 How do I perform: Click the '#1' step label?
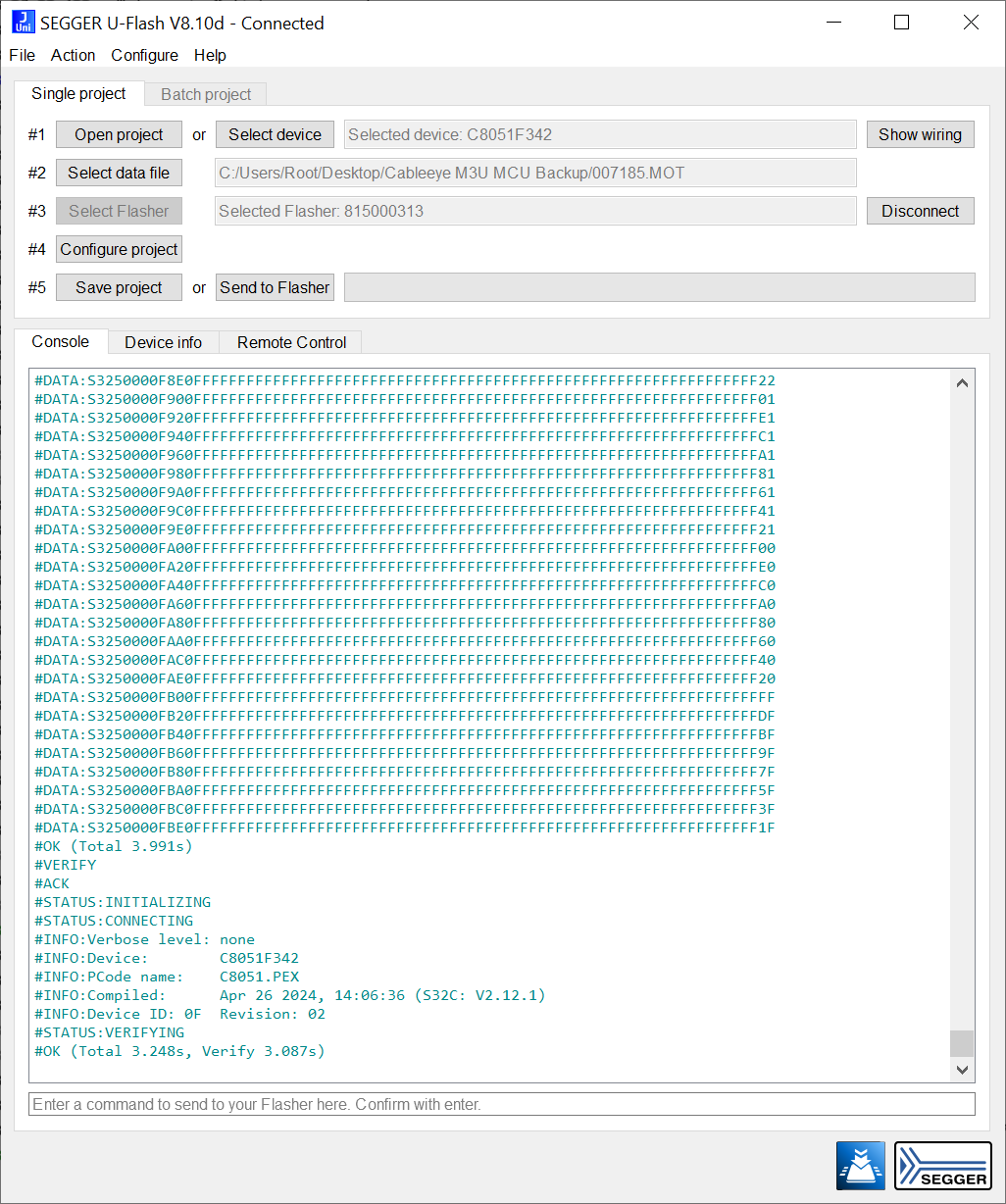[x=37, y=134]
